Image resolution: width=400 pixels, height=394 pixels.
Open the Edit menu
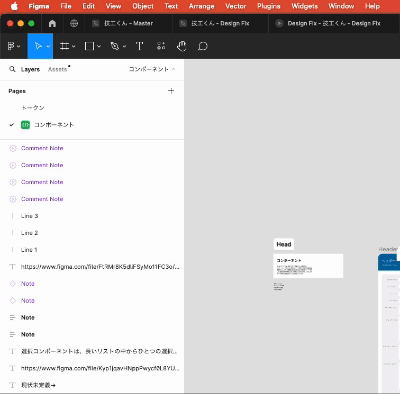coord(89,6)
